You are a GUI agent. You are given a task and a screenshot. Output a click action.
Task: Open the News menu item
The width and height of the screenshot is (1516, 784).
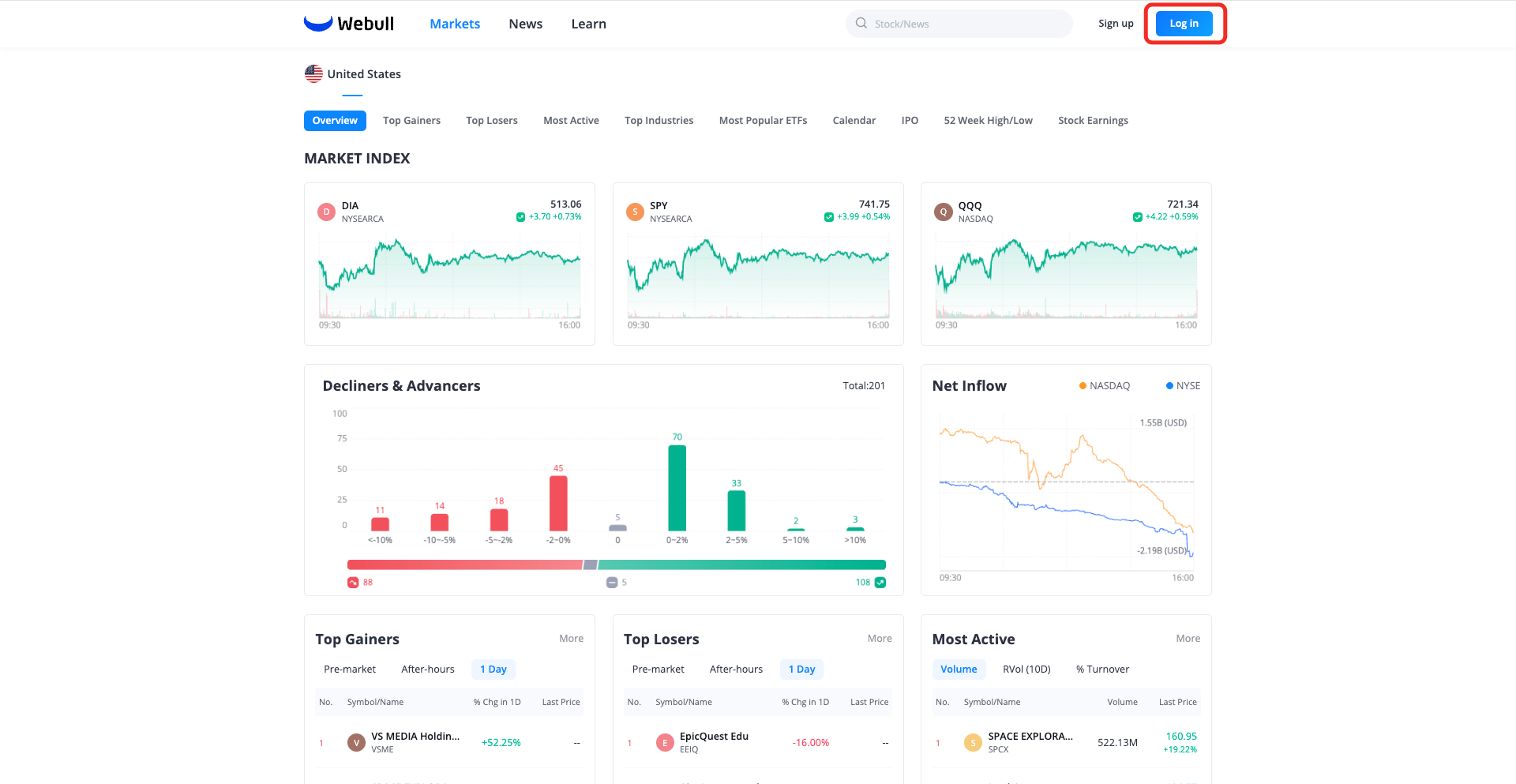pyautogui.click(x=526, y=24)
